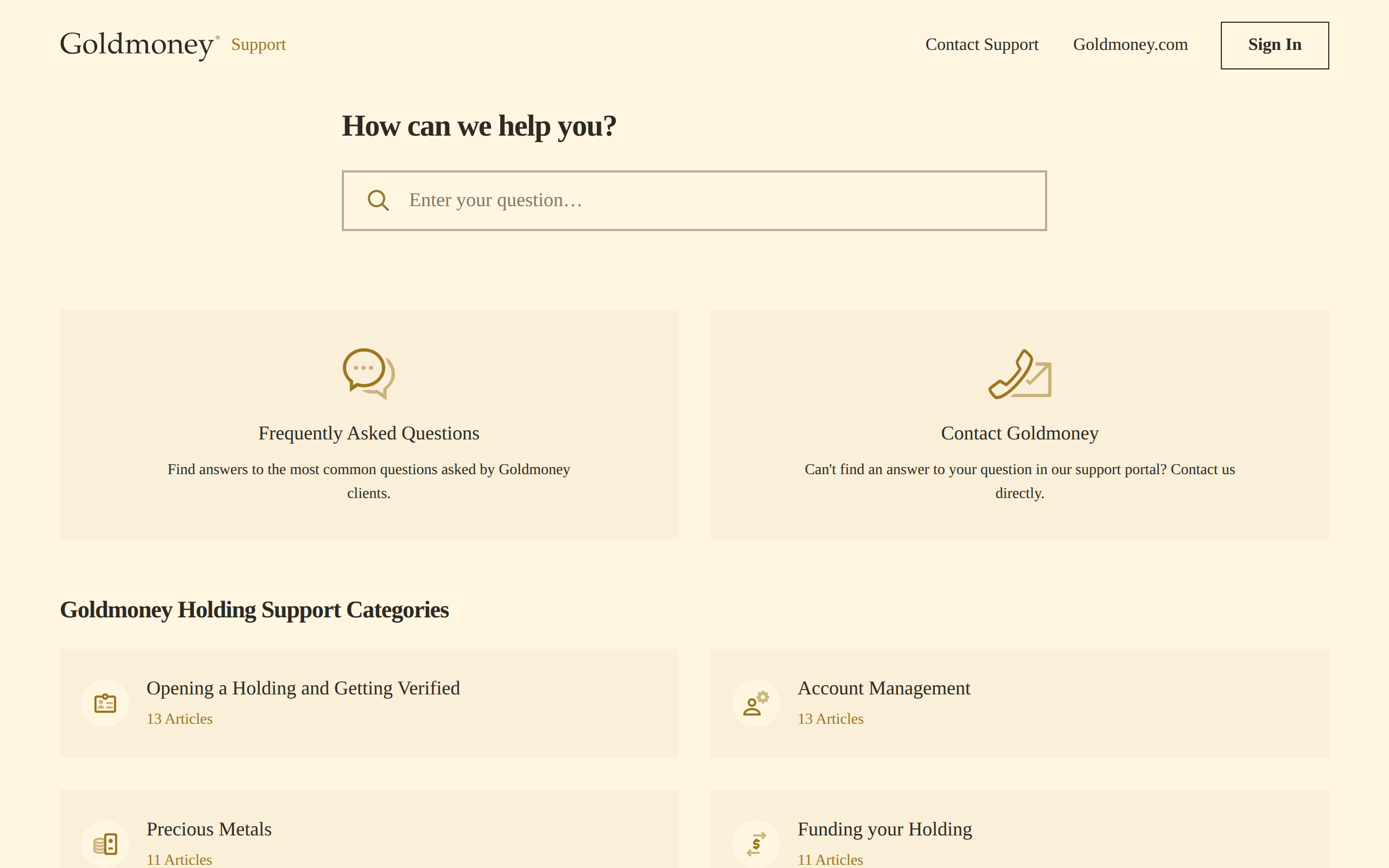Click the Funding your Holding dollar icon
Screen dimensions: 1389x868
click(756, 844)
